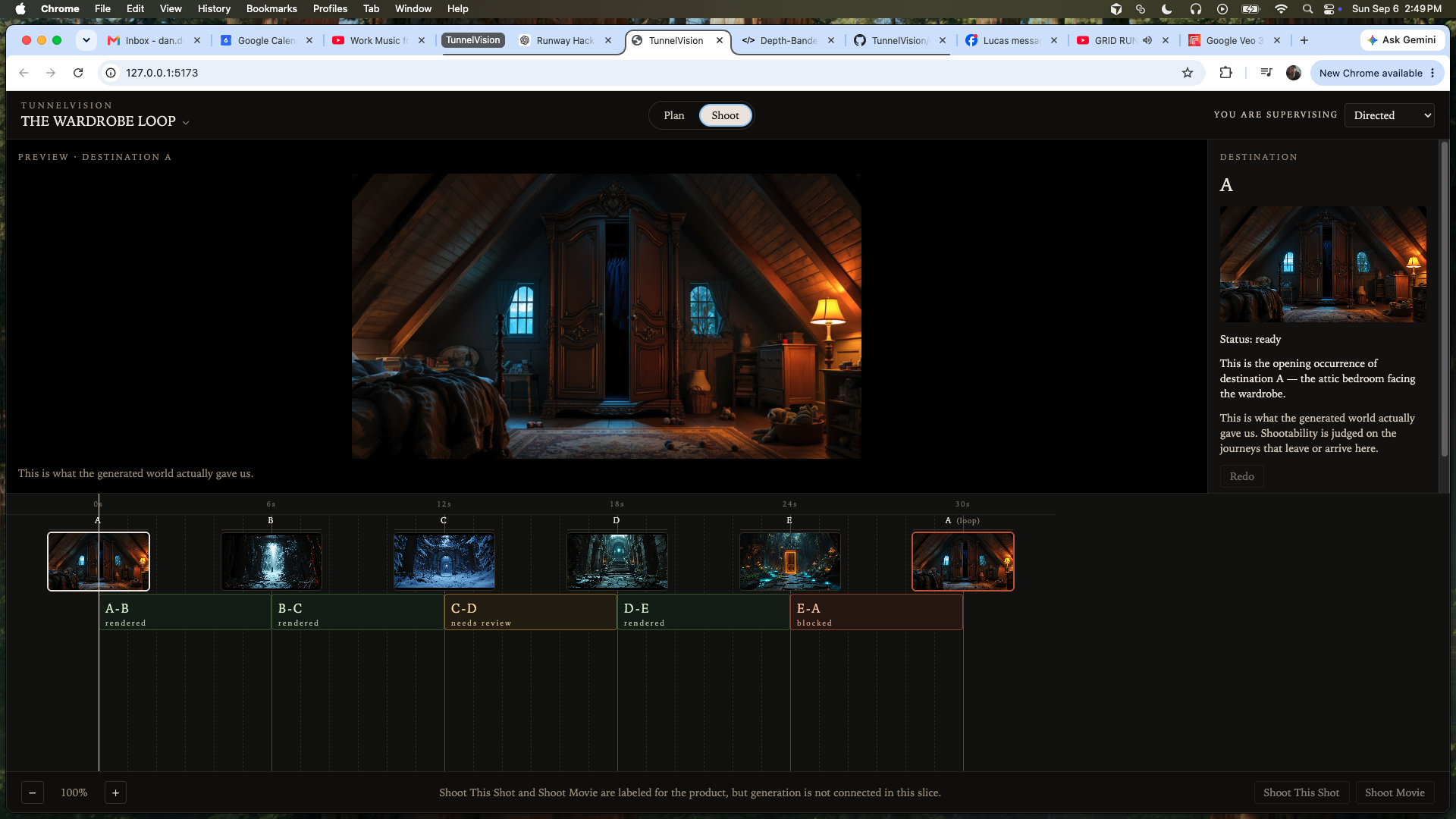Open the History menu
The image size is (1456, 819).
[214, 9]
